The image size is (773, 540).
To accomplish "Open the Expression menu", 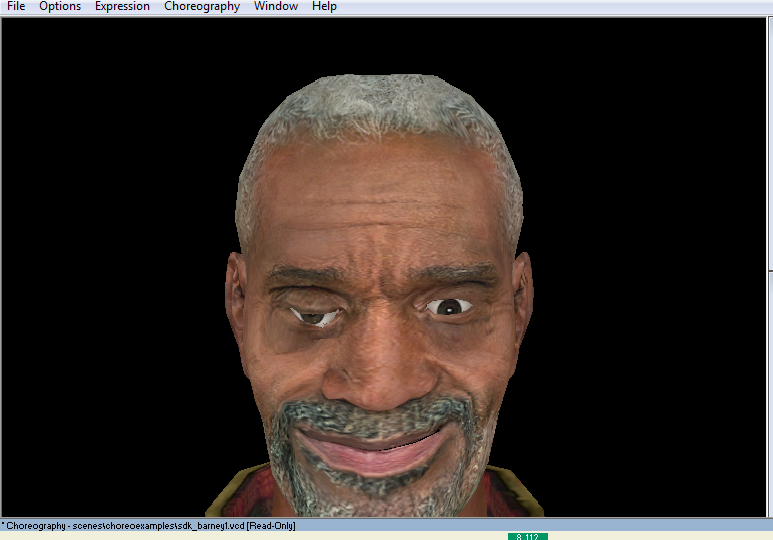I will coord(122,6).
